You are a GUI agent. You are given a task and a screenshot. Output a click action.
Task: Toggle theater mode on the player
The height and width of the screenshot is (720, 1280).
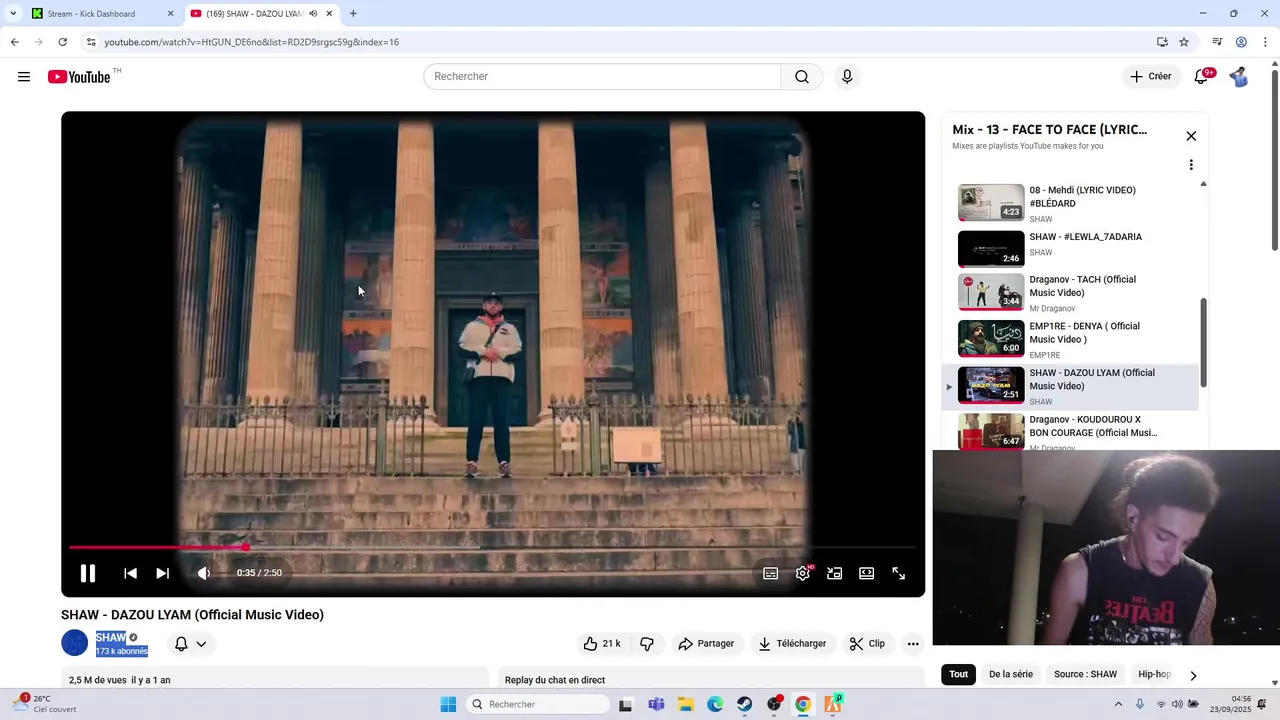click(867, 573)
